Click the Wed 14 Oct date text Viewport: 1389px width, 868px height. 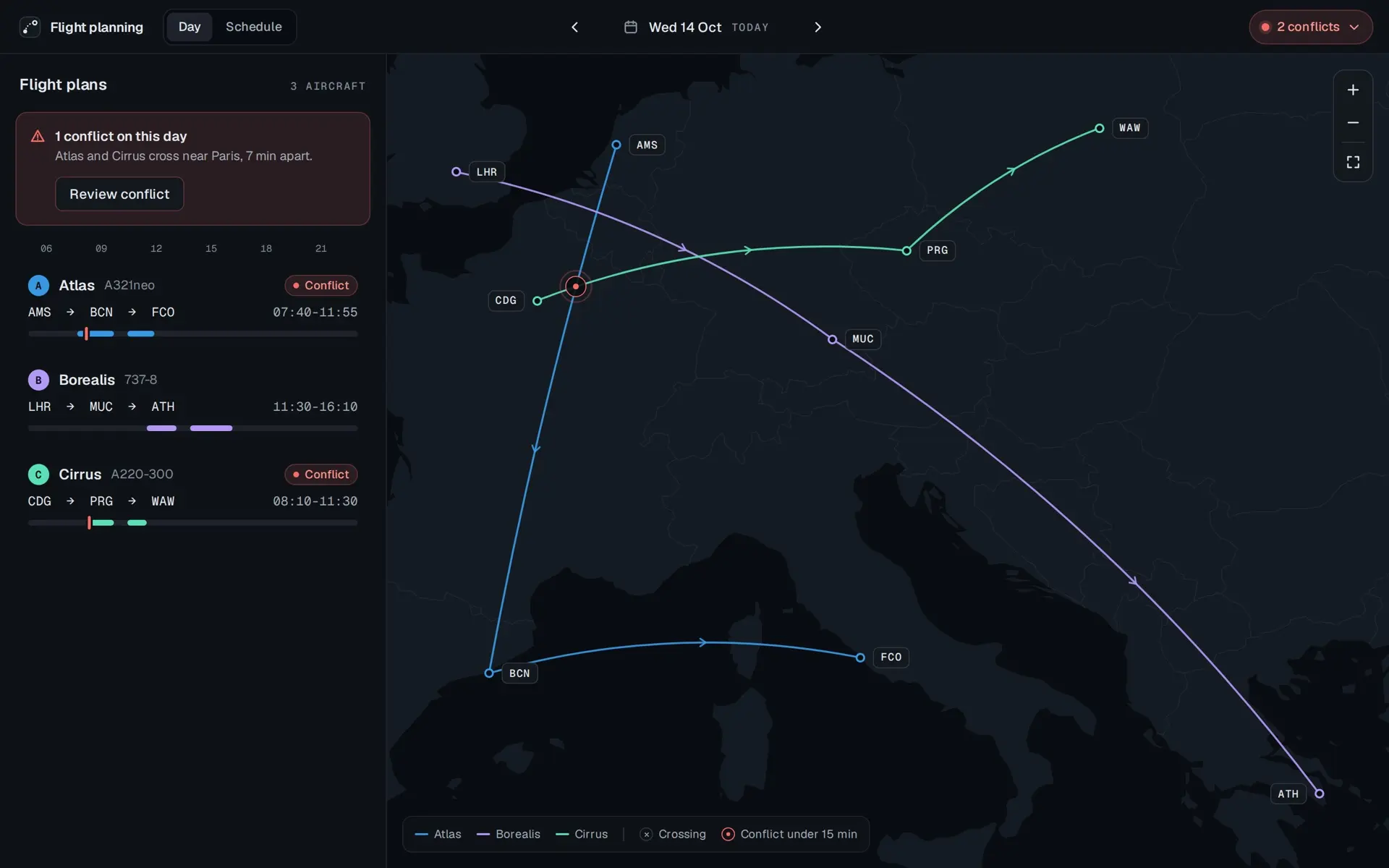tap(685, 27)
